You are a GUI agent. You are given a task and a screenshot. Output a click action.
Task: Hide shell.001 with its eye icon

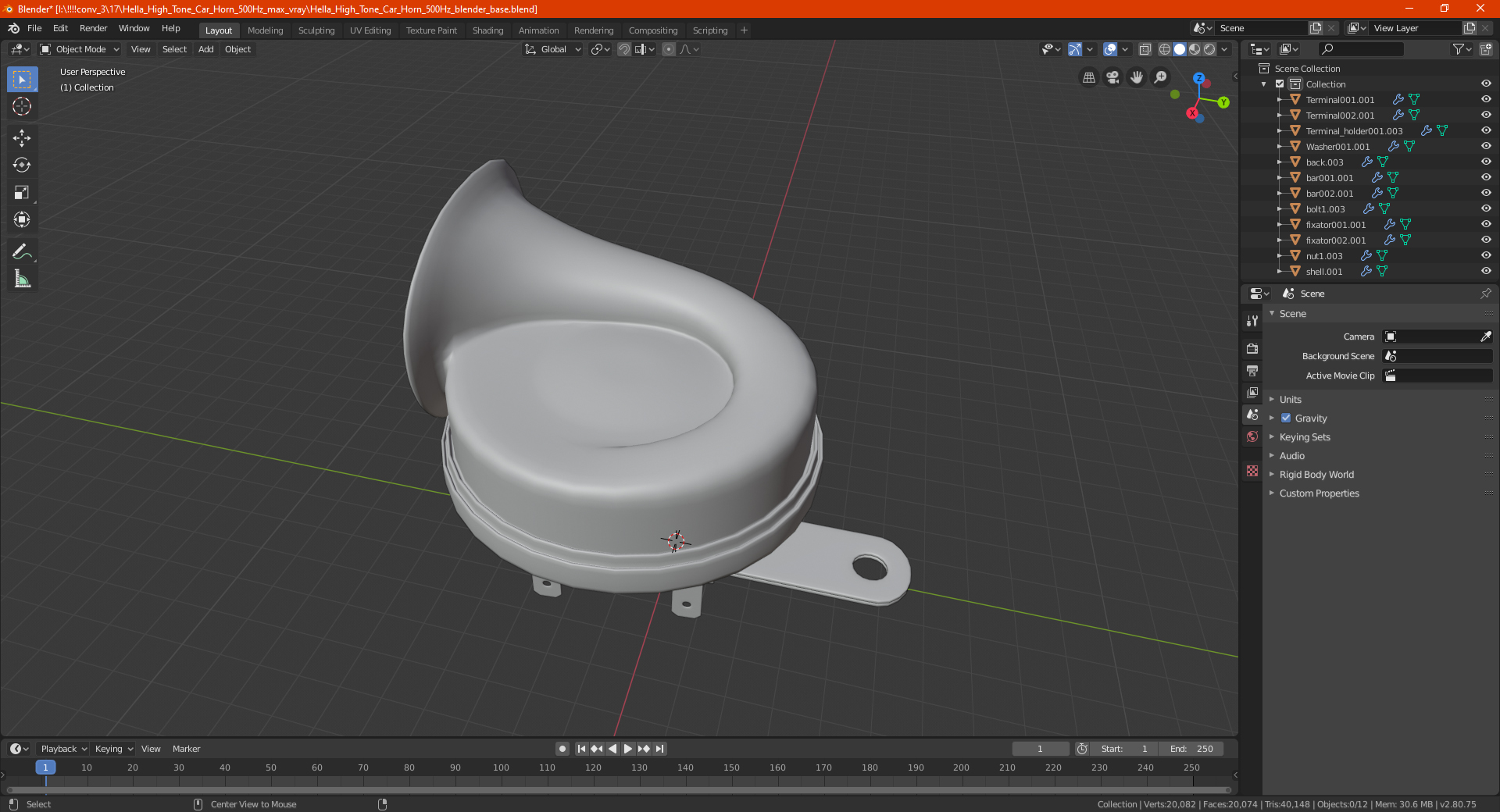[x=1486, y=271]
